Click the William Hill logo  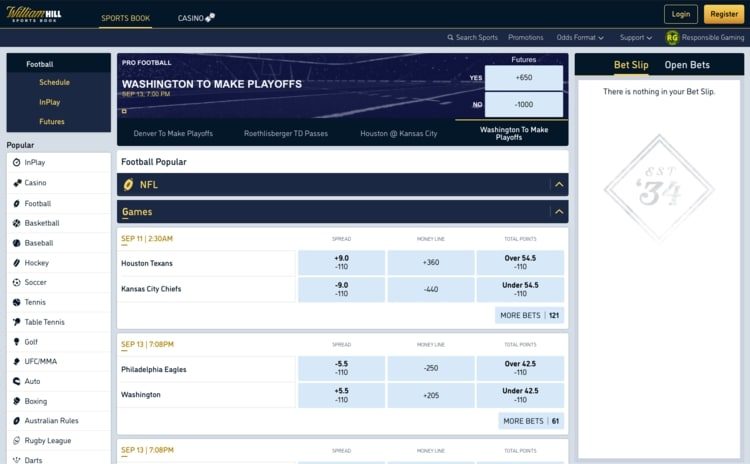coord(33,14)
